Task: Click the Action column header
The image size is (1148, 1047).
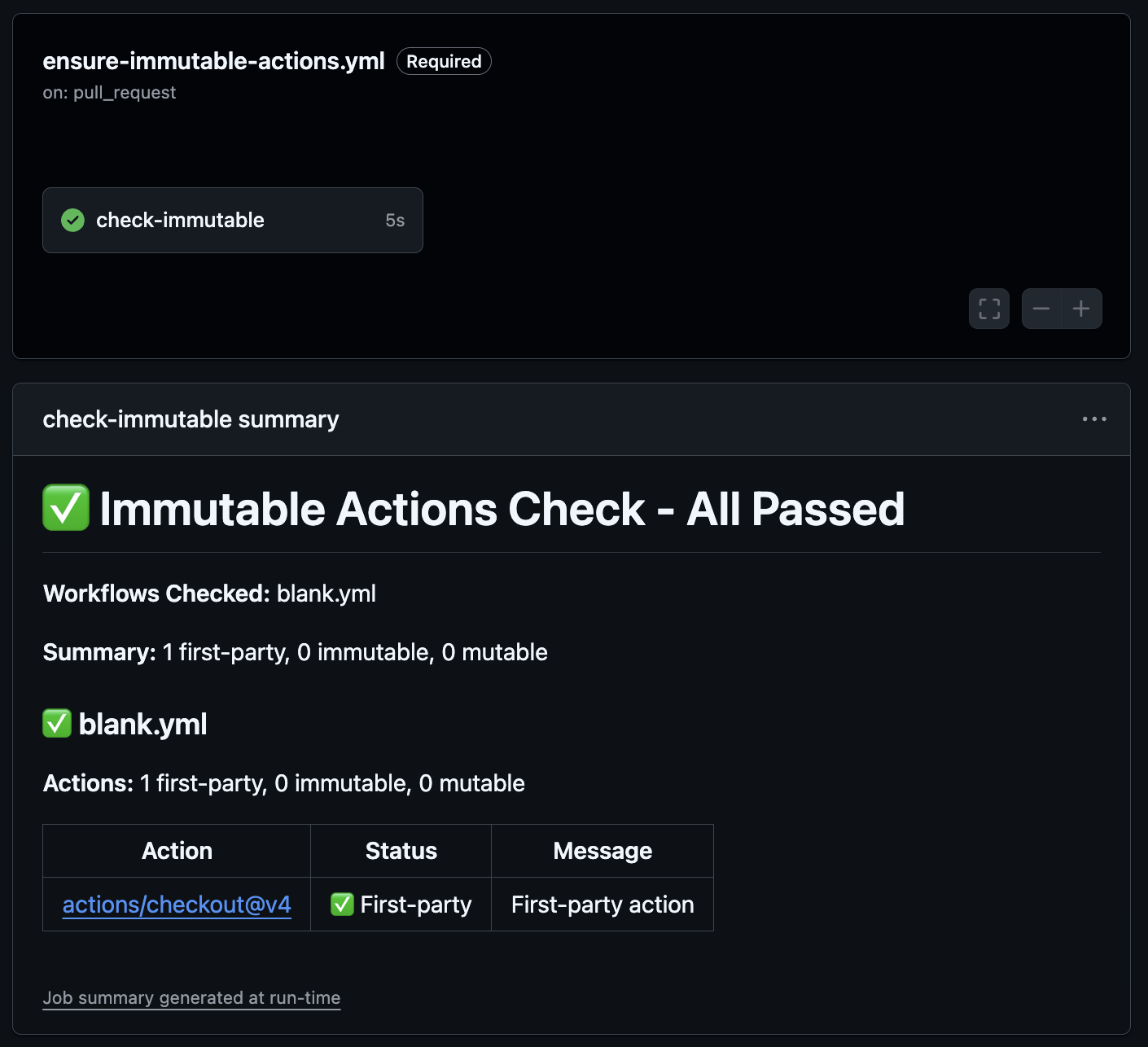Action: click(x=177, y=851)
